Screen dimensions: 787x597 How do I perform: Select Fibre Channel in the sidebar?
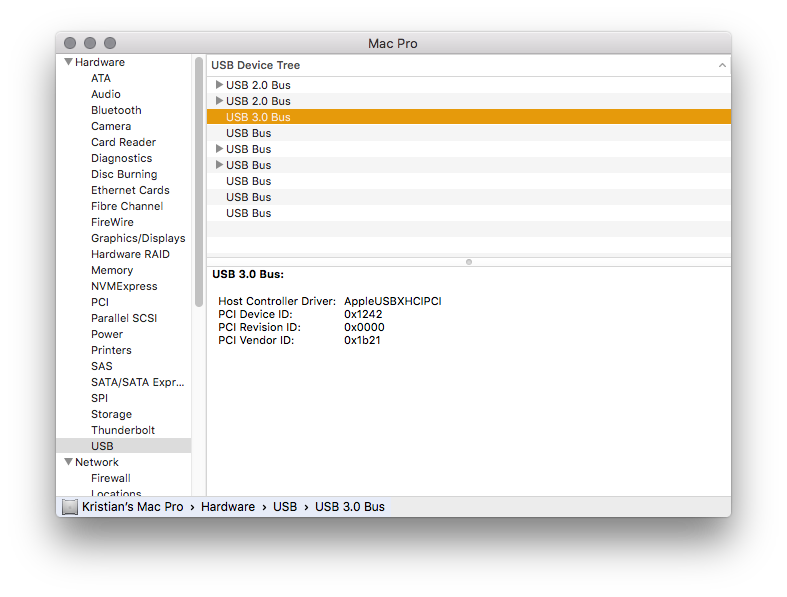coord(127,206)
